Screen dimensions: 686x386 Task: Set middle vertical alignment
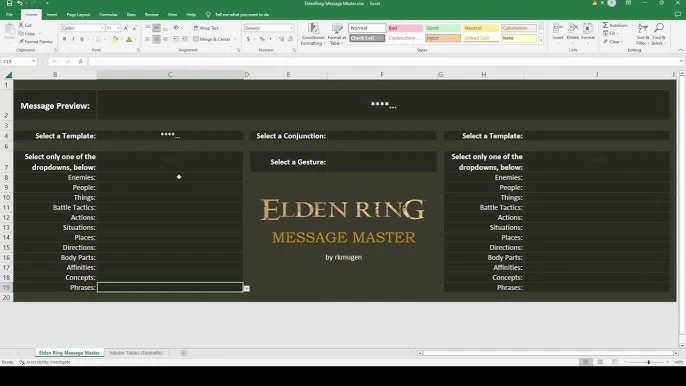click(x=156, y=28)
